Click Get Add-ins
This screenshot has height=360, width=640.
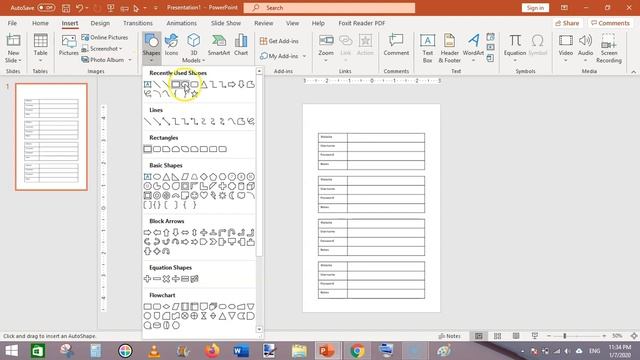click(x=279, y=41)
